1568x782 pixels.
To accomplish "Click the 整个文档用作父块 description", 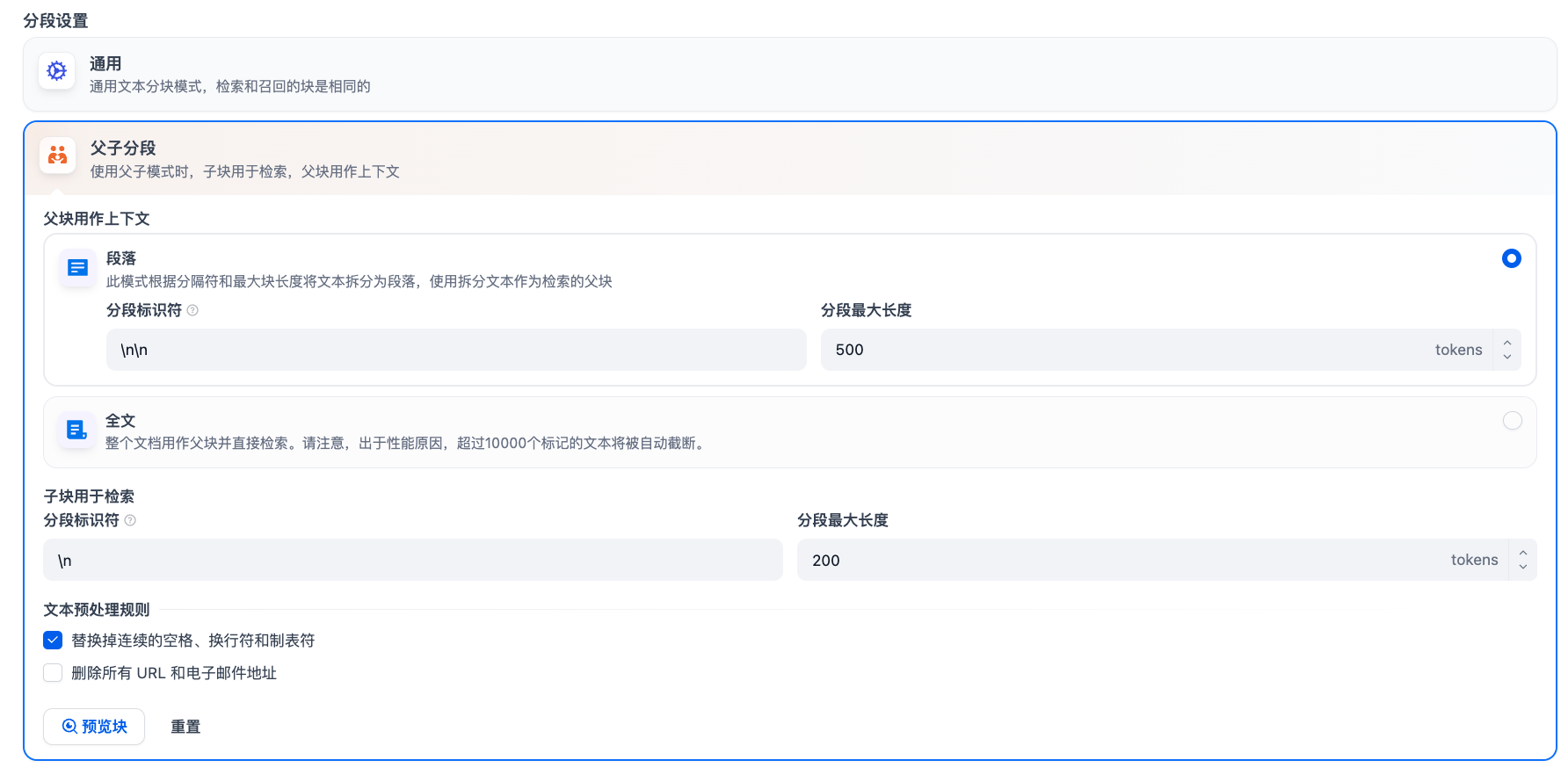I will coord(407,443).
